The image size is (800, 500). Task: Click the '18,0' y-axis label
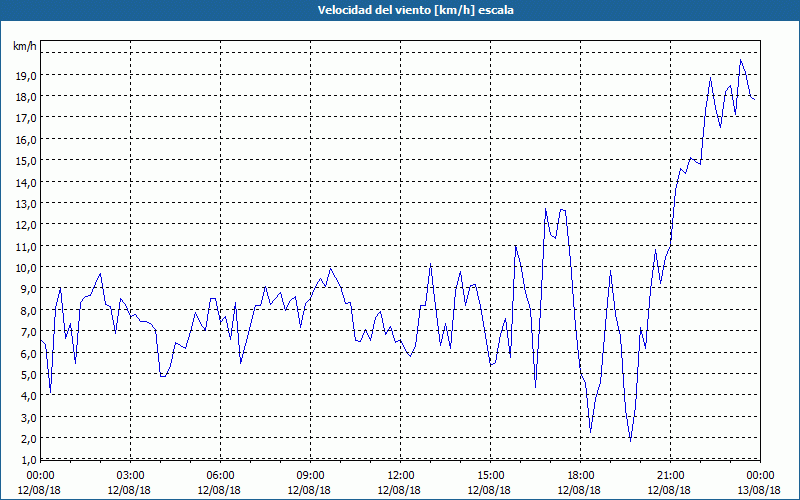point(26,97)
